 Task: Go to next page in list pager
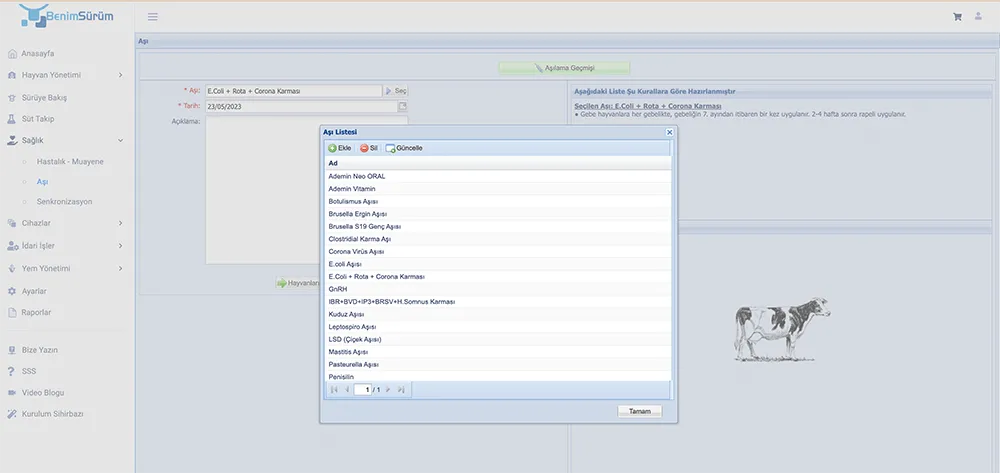(388, 389)
